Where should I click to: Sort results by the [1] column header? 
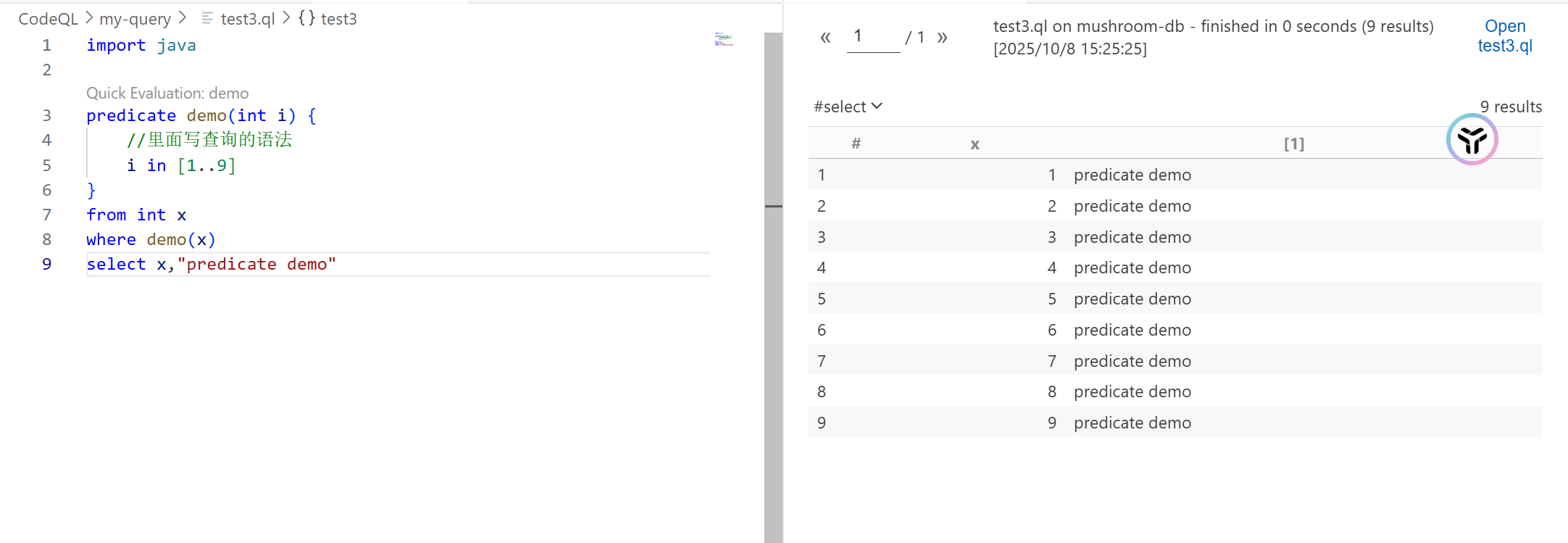coord(1293,144)
